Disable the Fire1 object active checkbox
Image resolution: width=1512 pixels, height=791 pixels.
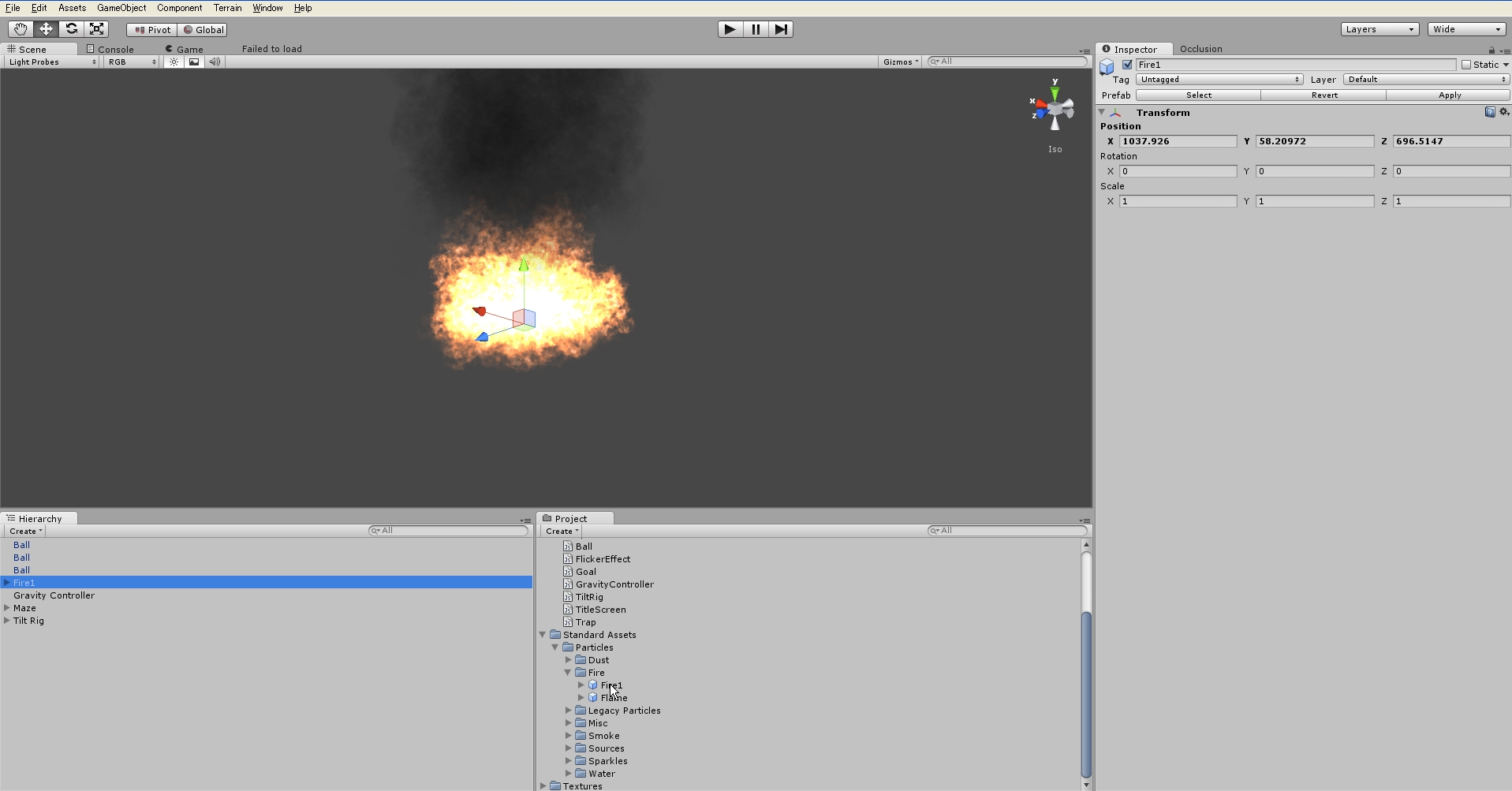(1127, 65)
